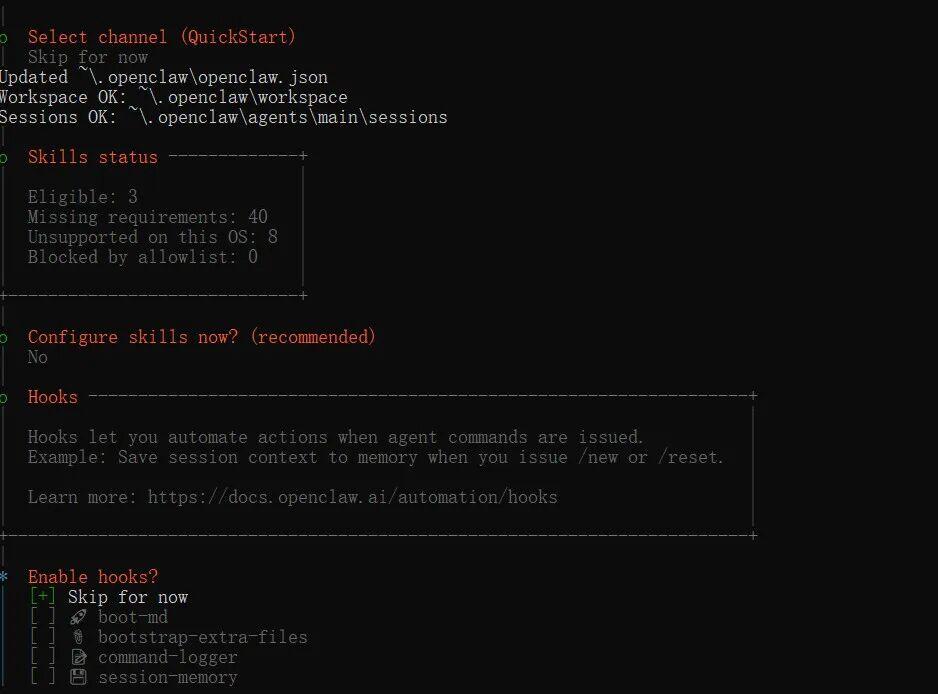
Task: Tick the command-logger checkbox
Action: [42, 657]
